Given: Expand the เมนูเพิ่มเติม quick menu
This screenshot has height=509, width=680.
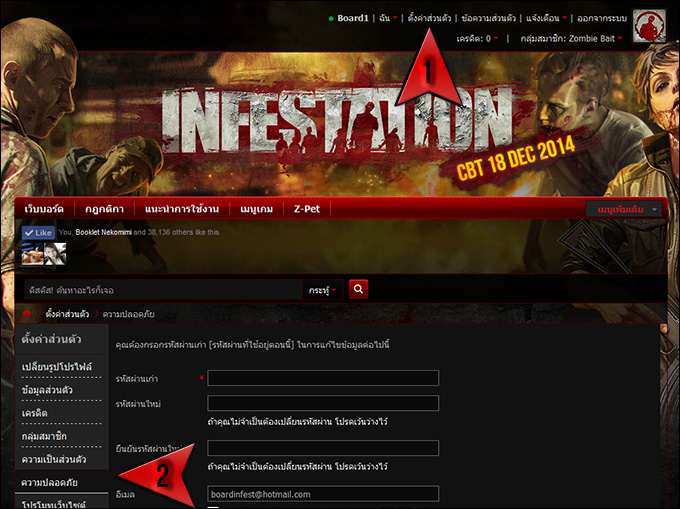Looking at the screenshot, I should tap(626, 209).
